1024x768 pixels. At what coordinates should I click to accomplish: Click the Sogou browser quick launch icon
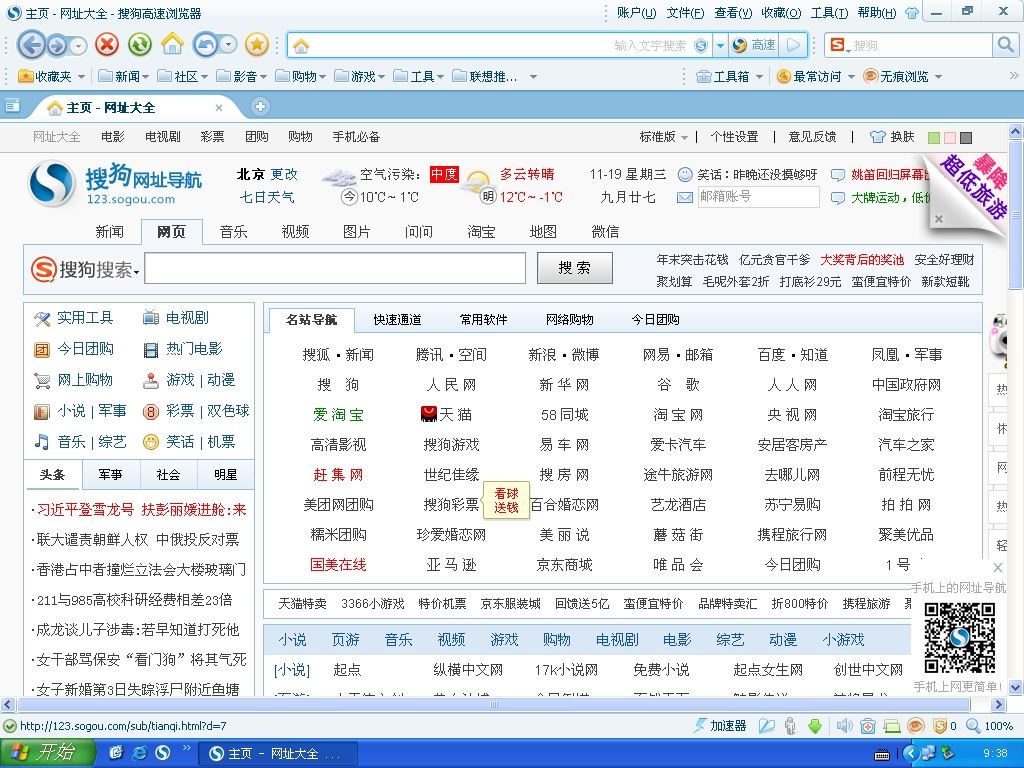[162, 752]
